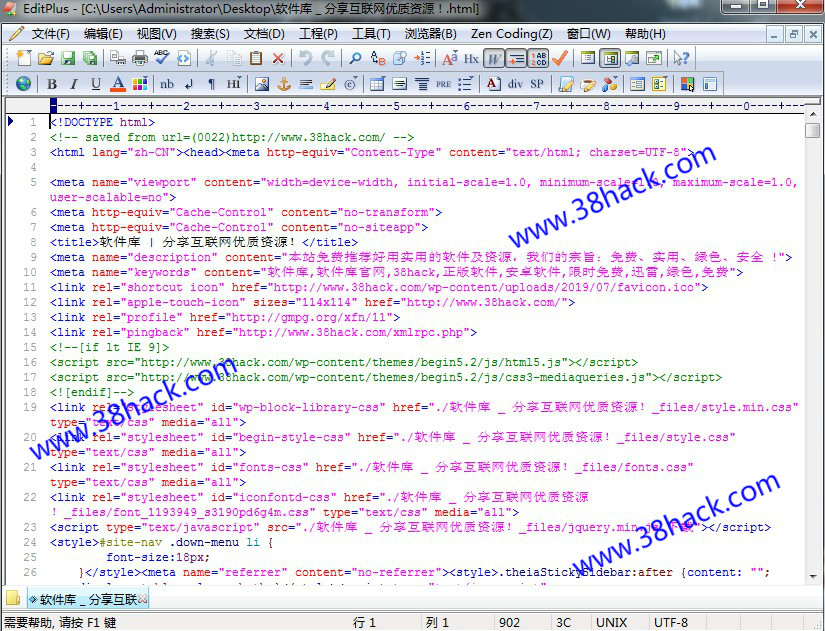825x631 pixels.
Task: Insert a paragraph tag with pilcrow icon
Action: click(x=212, y=84)
